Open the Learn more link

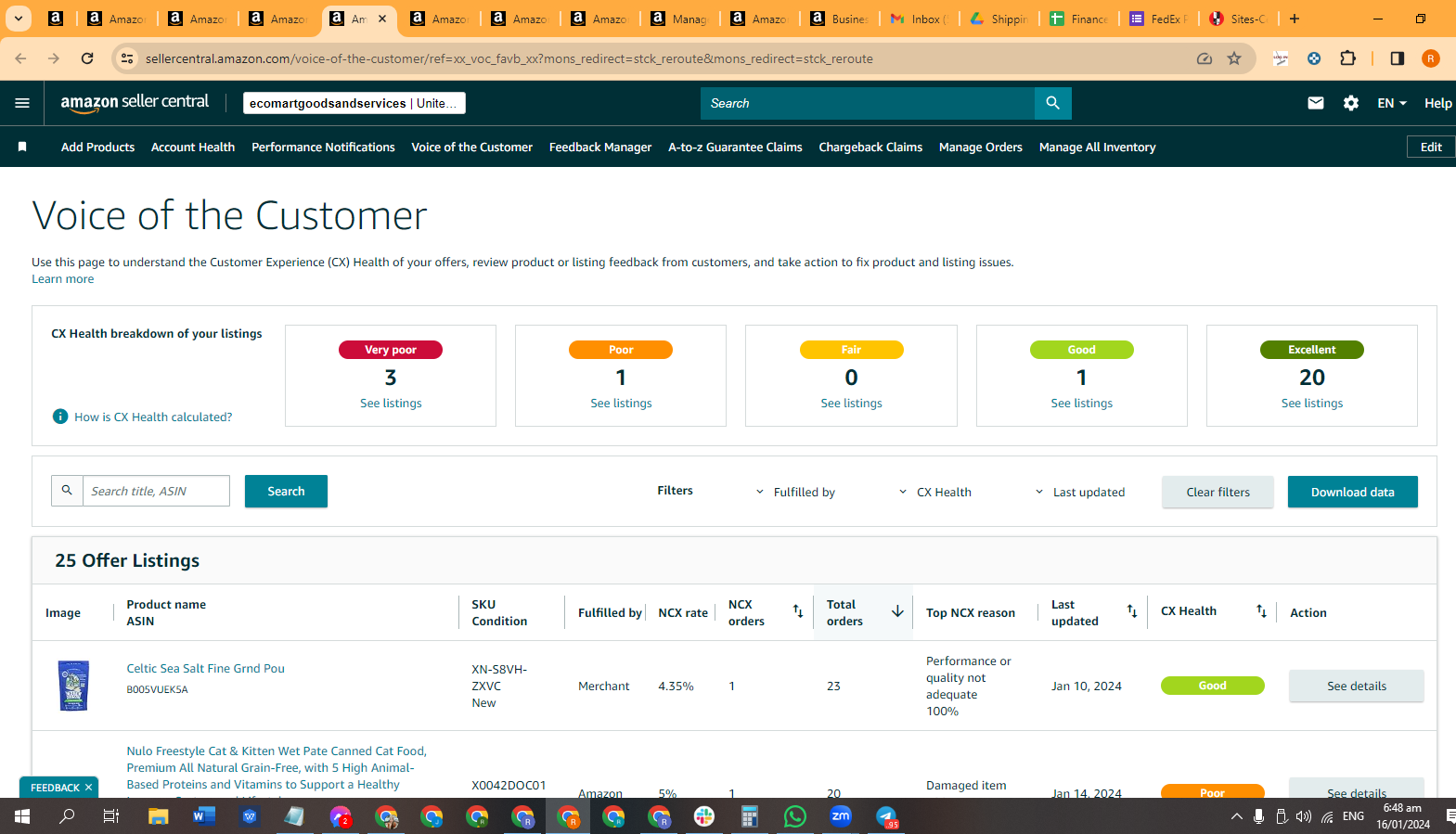pyautogui.click(x=63, y=278)
